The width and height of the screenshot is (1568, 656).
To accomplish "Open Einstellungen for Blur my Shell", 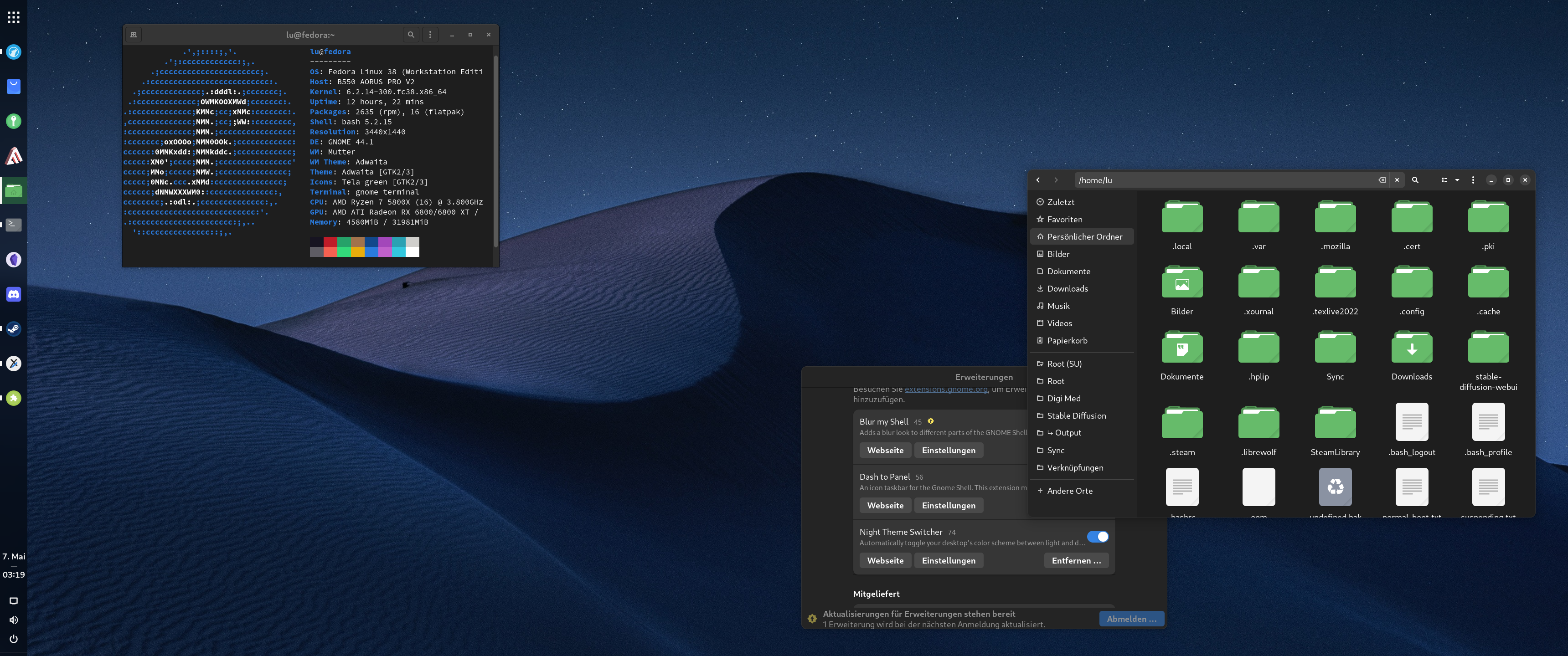I will point(949,450).
